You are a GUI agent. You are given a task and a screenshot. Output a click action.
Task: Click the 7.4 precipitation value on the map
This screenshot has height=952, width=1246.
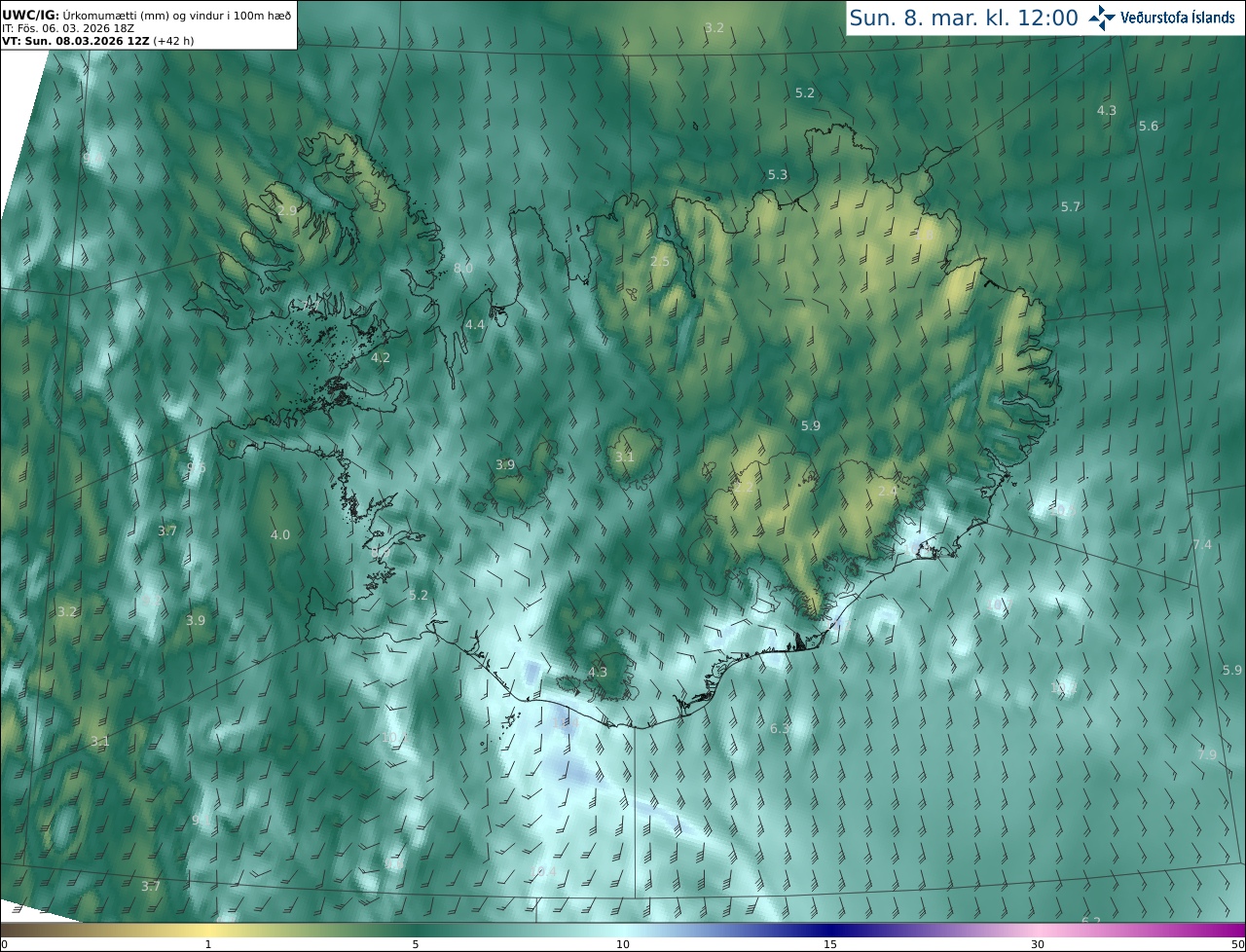coord(1202,545)
